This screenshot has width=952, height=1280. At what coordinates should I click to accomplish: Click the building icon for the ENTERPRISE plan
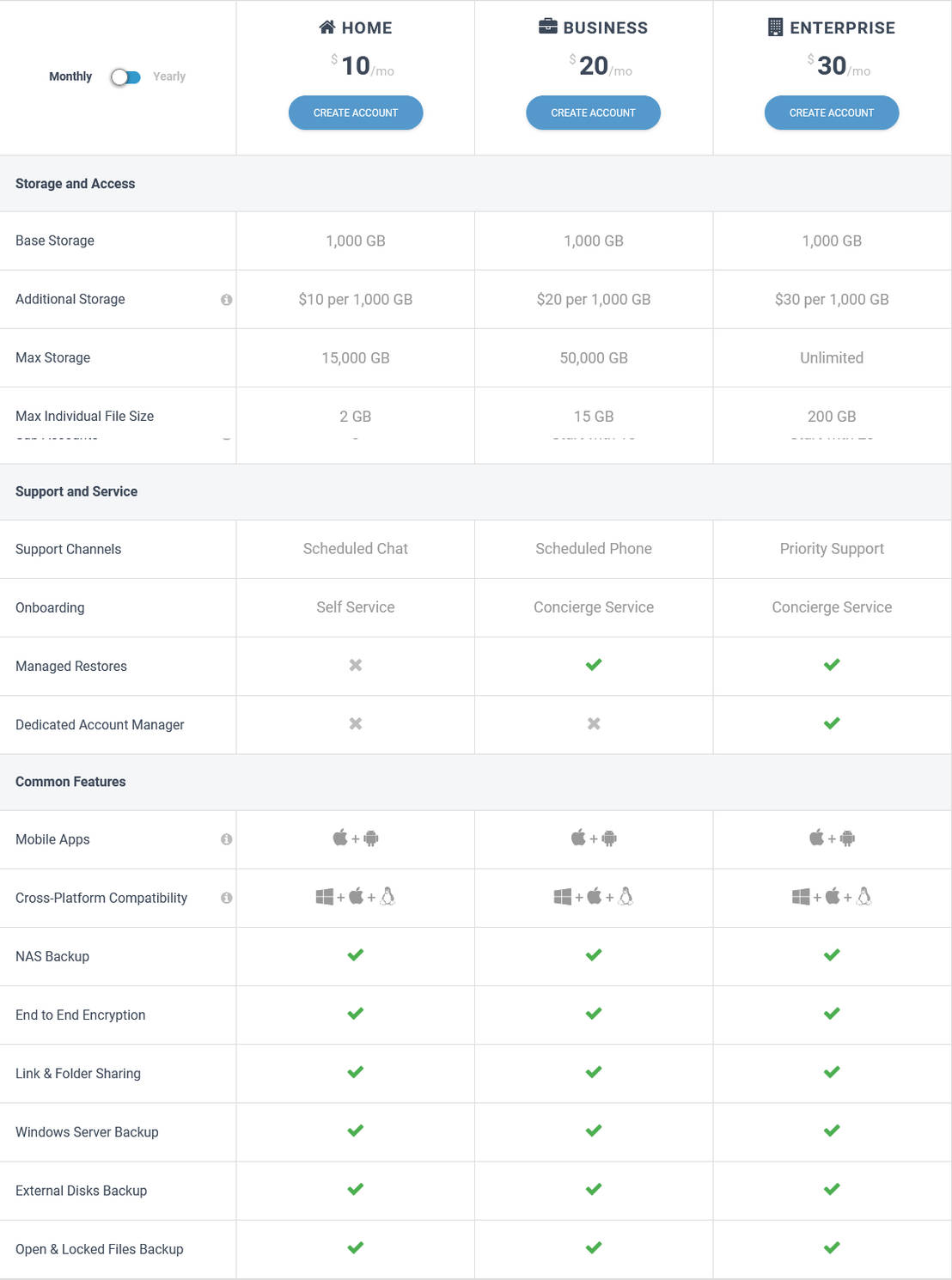click(x=778, y=27)
